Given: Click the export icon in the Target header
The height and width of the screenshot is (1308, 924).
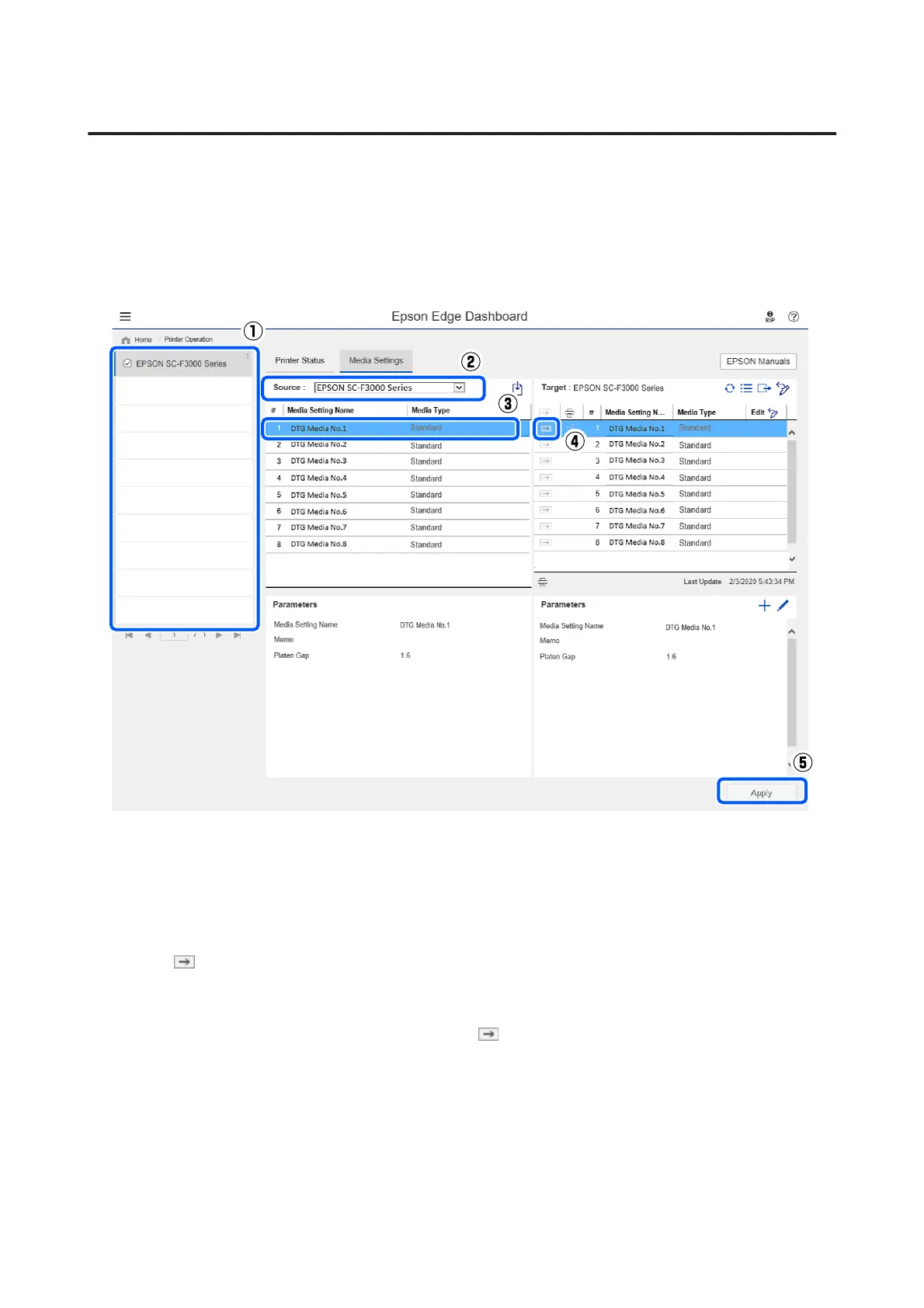Looking at the screenshot, I should (x=764, y=388).
